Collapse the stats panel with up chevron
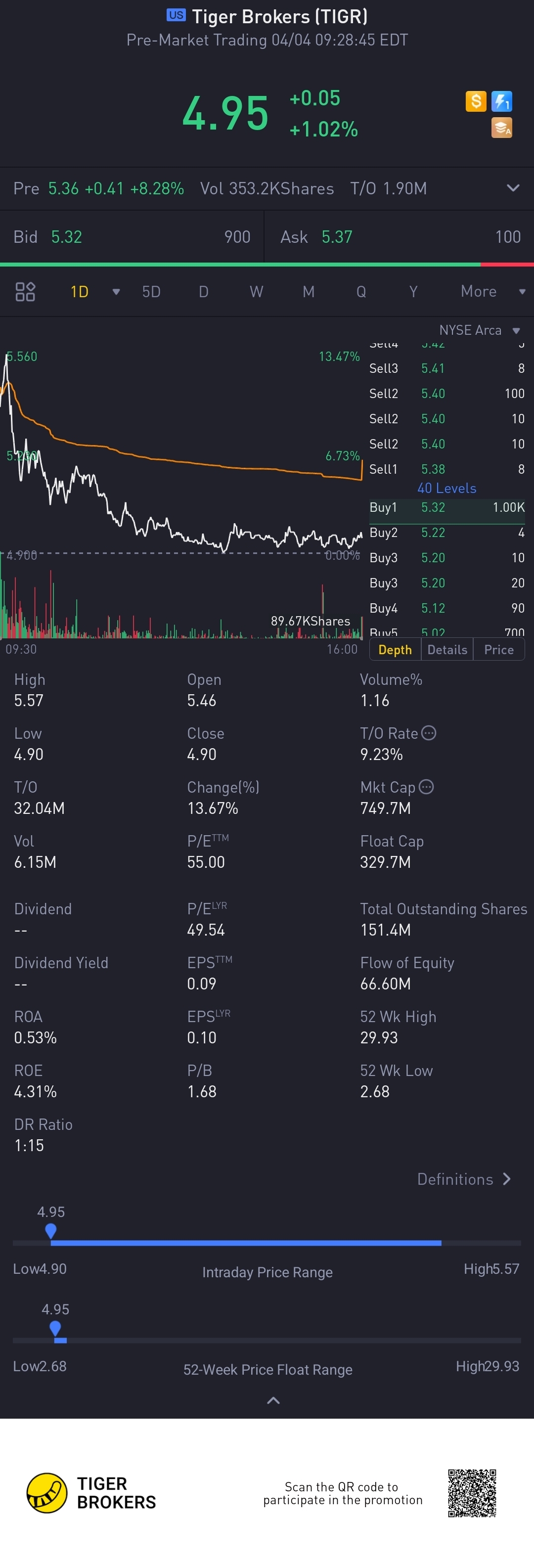Screen dimensions: 534x1568 point(273,1400)
